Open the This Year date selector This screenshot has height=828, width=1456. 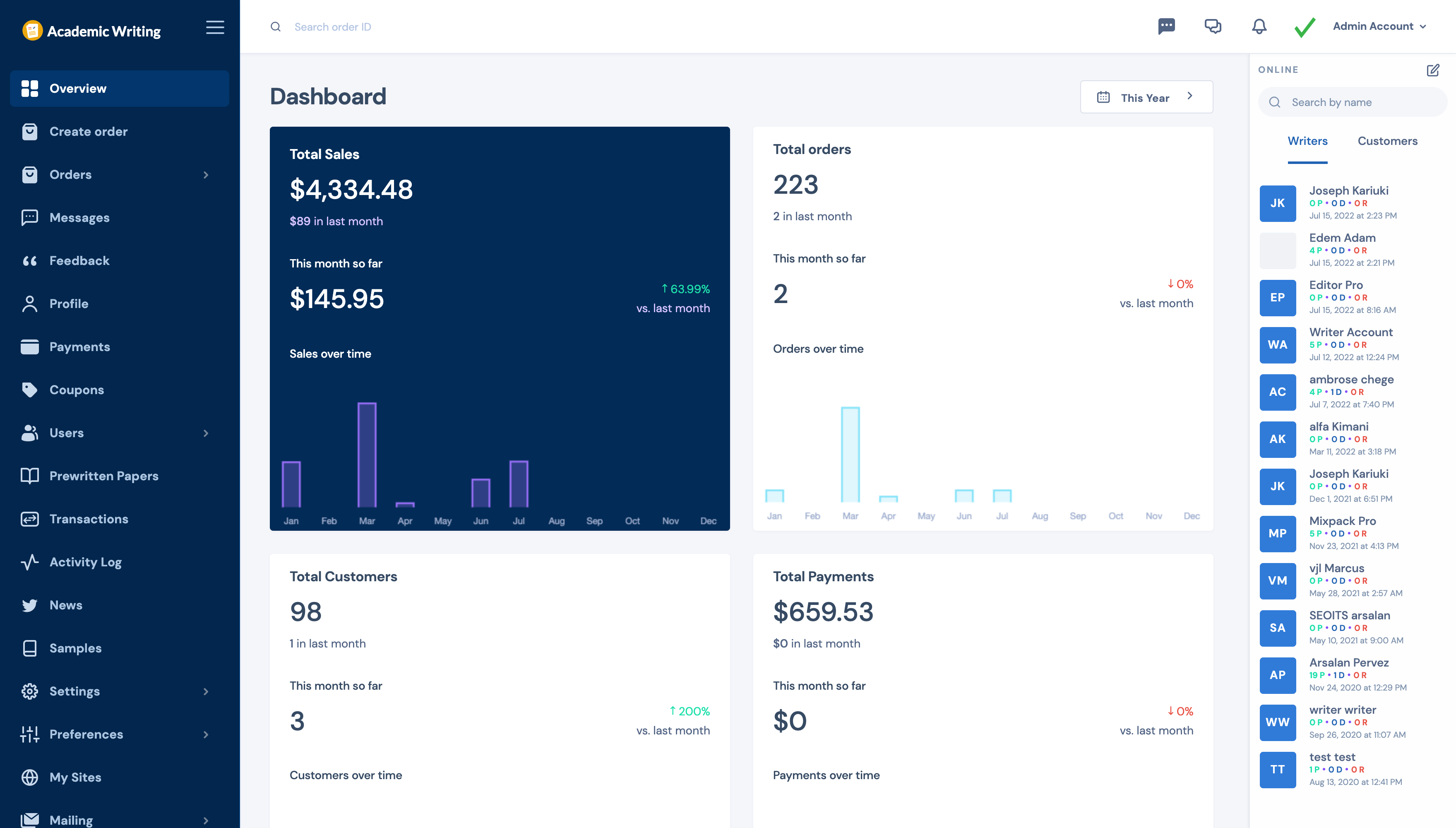point(1145,97)
